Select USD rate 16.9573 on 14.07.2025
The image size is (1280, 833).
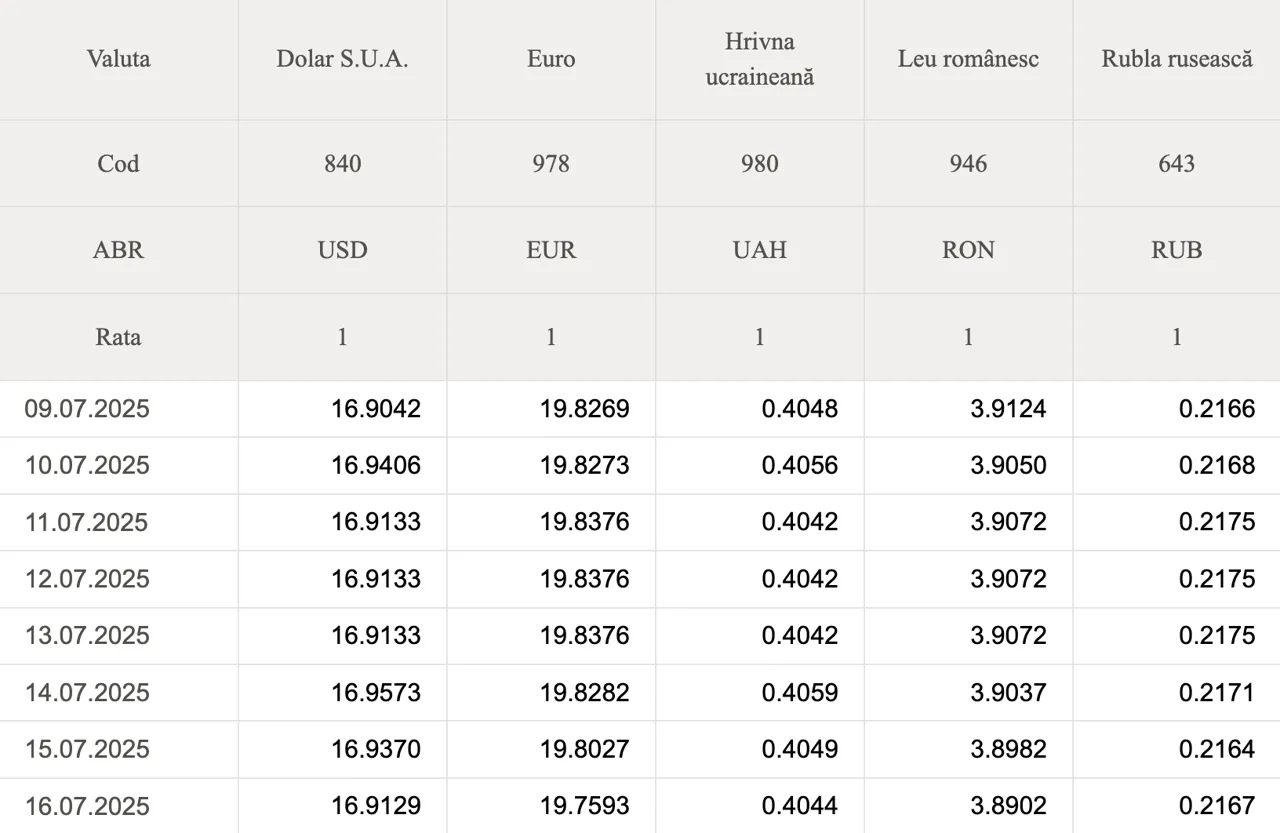(x=376, y=692)
